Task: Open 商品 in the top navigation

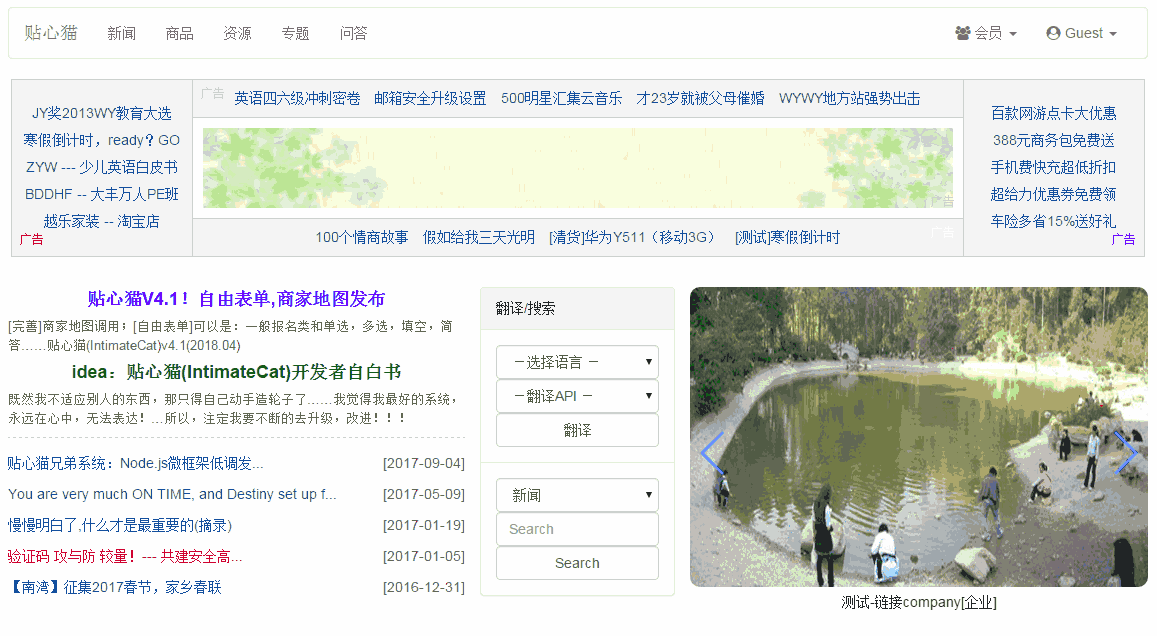Action: tap(180, 33)
